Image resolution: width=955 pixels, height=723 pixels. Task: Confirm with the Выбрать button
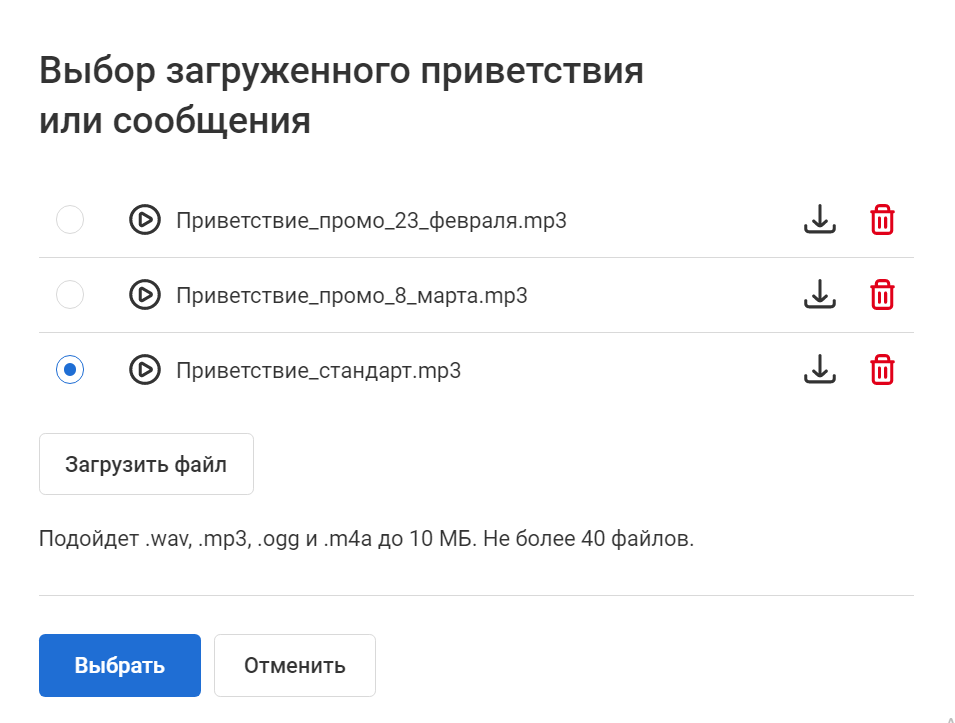(x=120, y=665)
